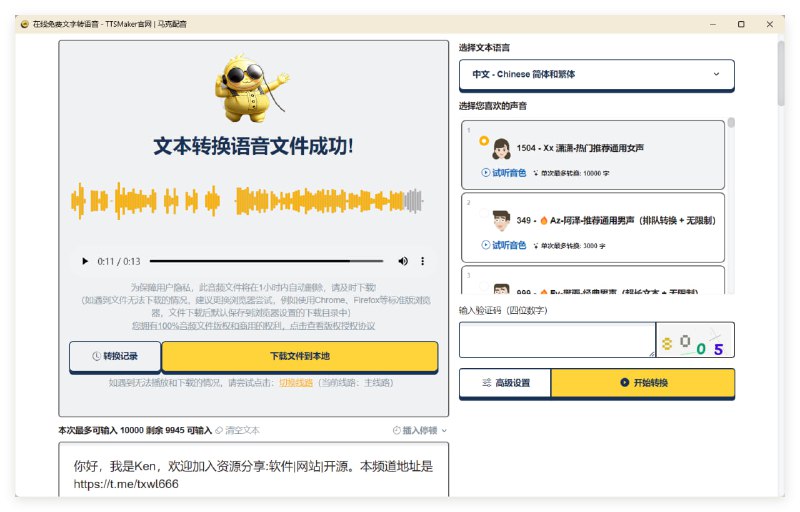Click into the text input area
Viewport: 800px width, 512px height.
(254, 470)
